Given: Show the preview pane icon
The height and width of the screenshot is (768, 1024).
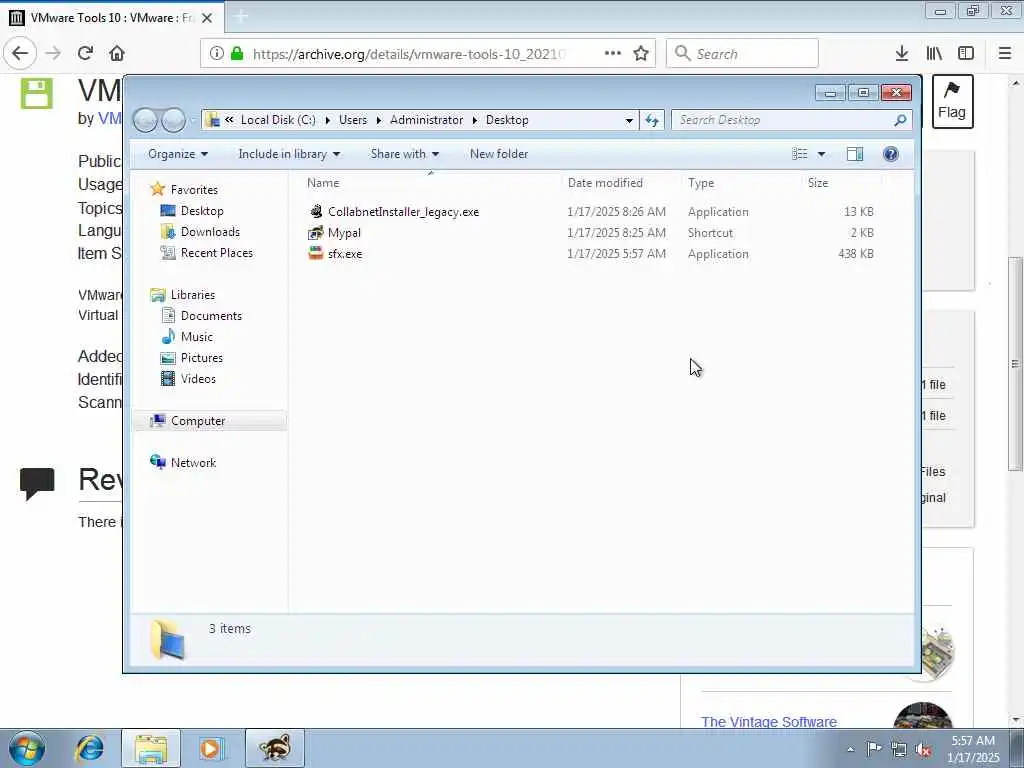Looking at the screenshot, I should pos(855,154).
